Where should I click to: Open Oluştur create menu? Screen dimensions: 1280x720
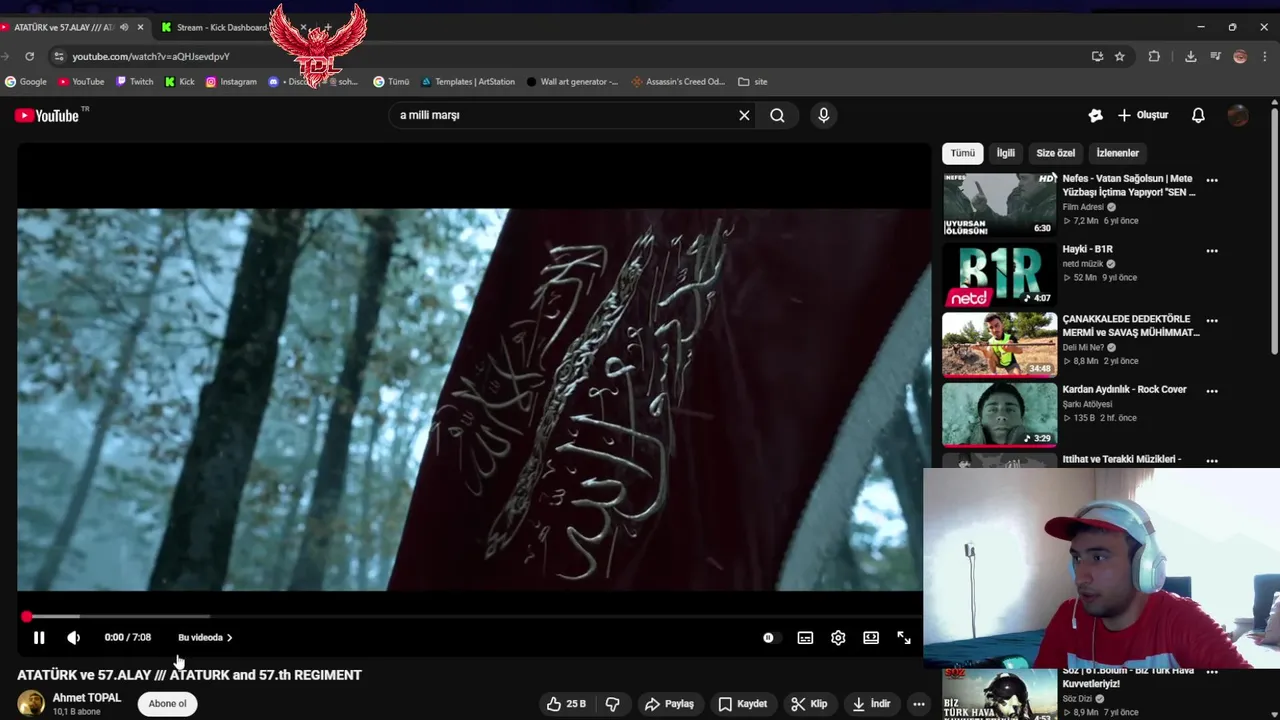(1143, 115)
